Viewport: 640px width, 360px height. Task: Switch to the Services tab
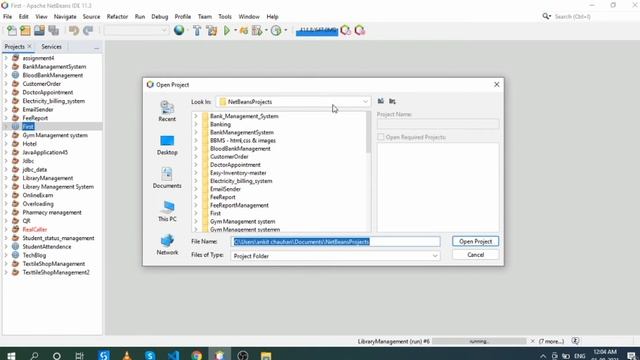[51, 47]
